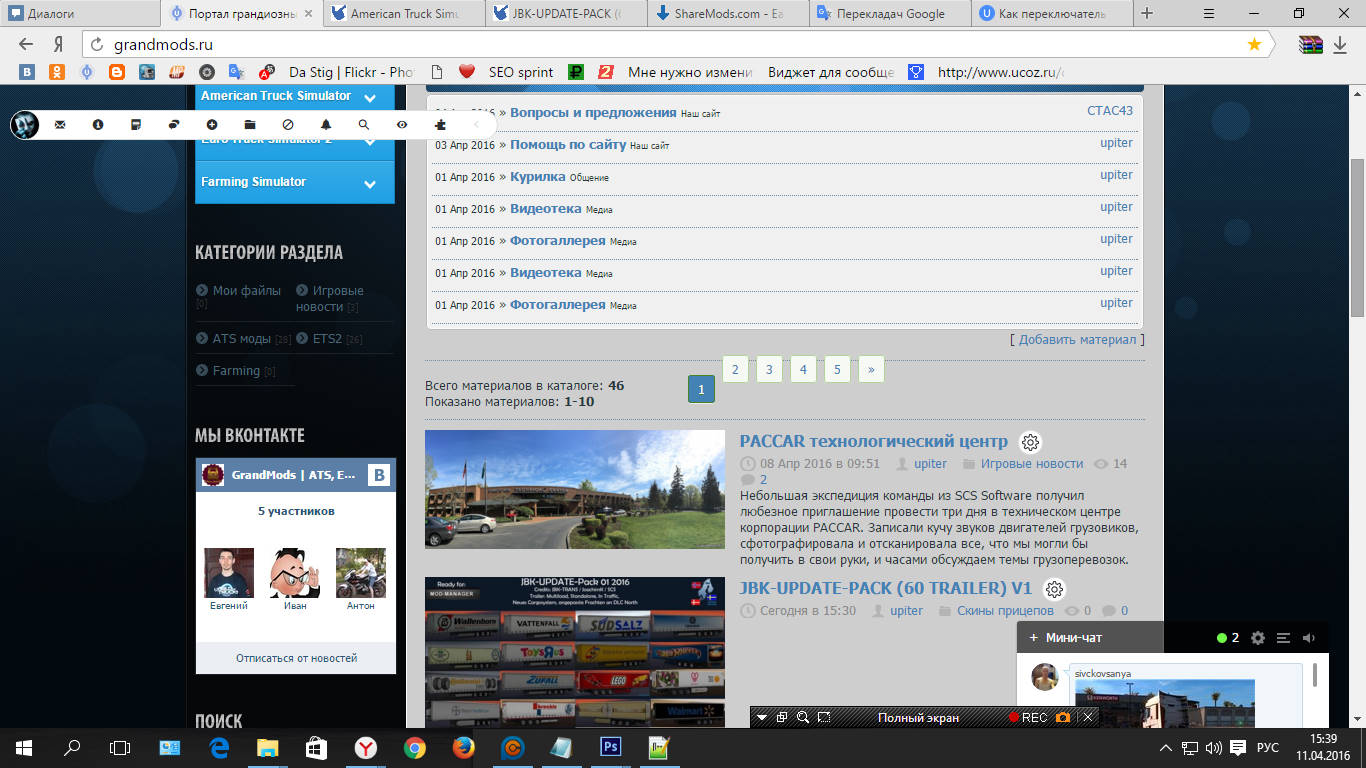Open Photoshop from the Windows taskbar
This screenshot has height=768, width=1366.
(610, 747)
